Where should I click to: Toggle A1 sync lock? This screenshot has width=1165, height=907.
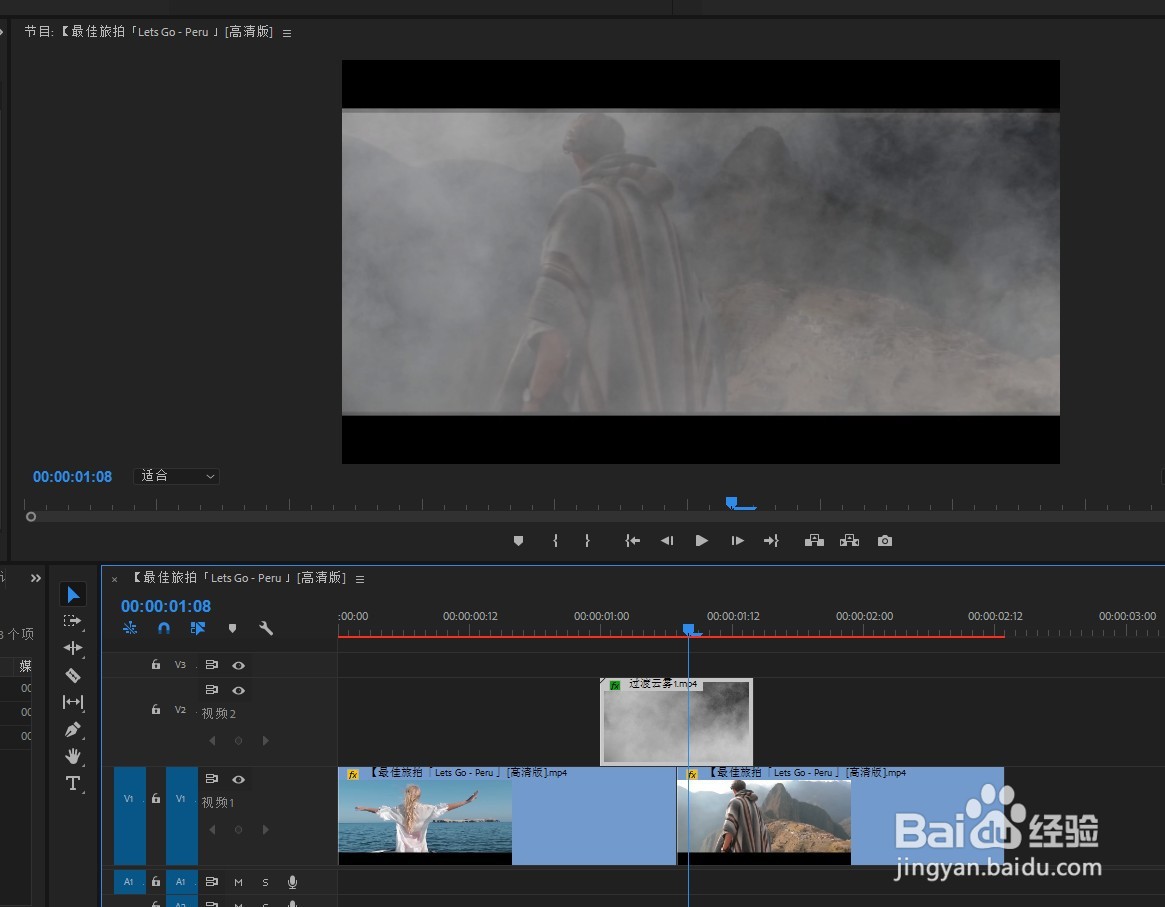[212, 882]
